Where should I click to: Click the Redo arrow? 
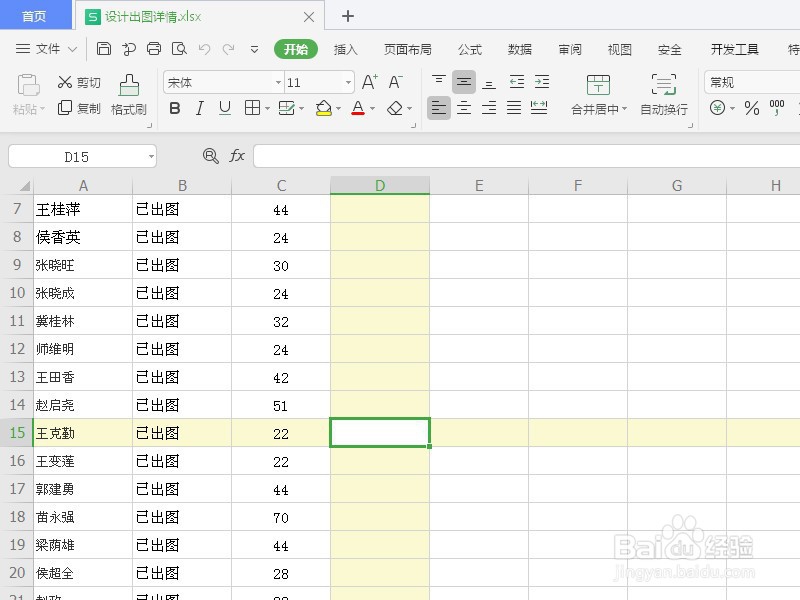[x=229, y=49]
